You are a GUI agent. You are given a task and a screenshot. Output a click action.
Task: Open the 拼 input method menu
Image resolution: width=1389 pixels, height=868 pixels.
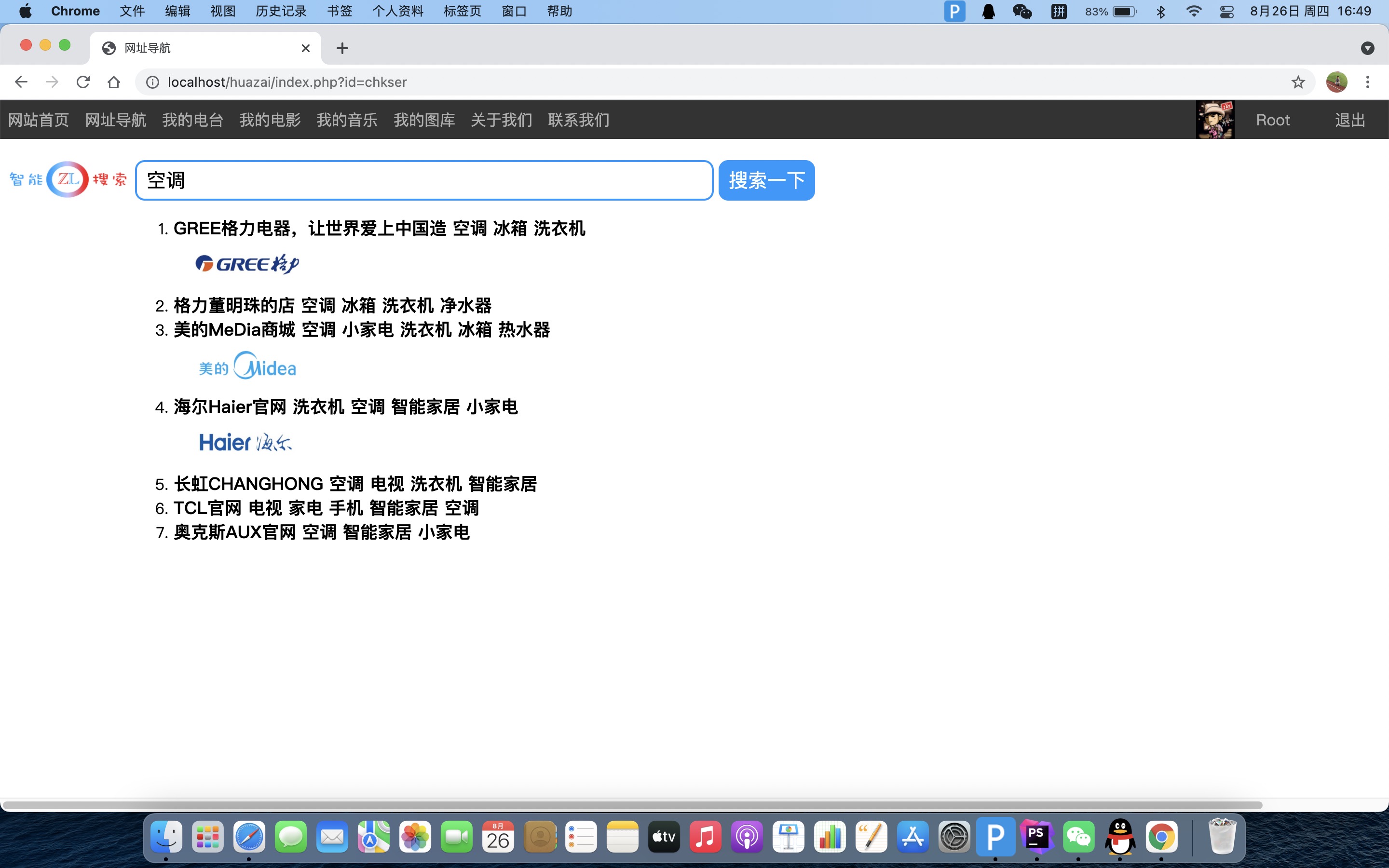[1059, 12]
